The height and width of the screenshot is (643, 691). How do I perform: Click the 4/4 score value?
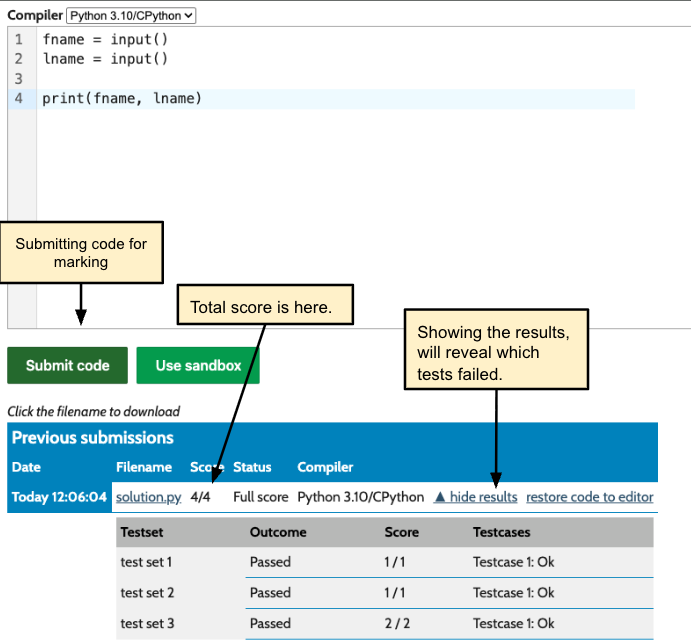point(201,497)
